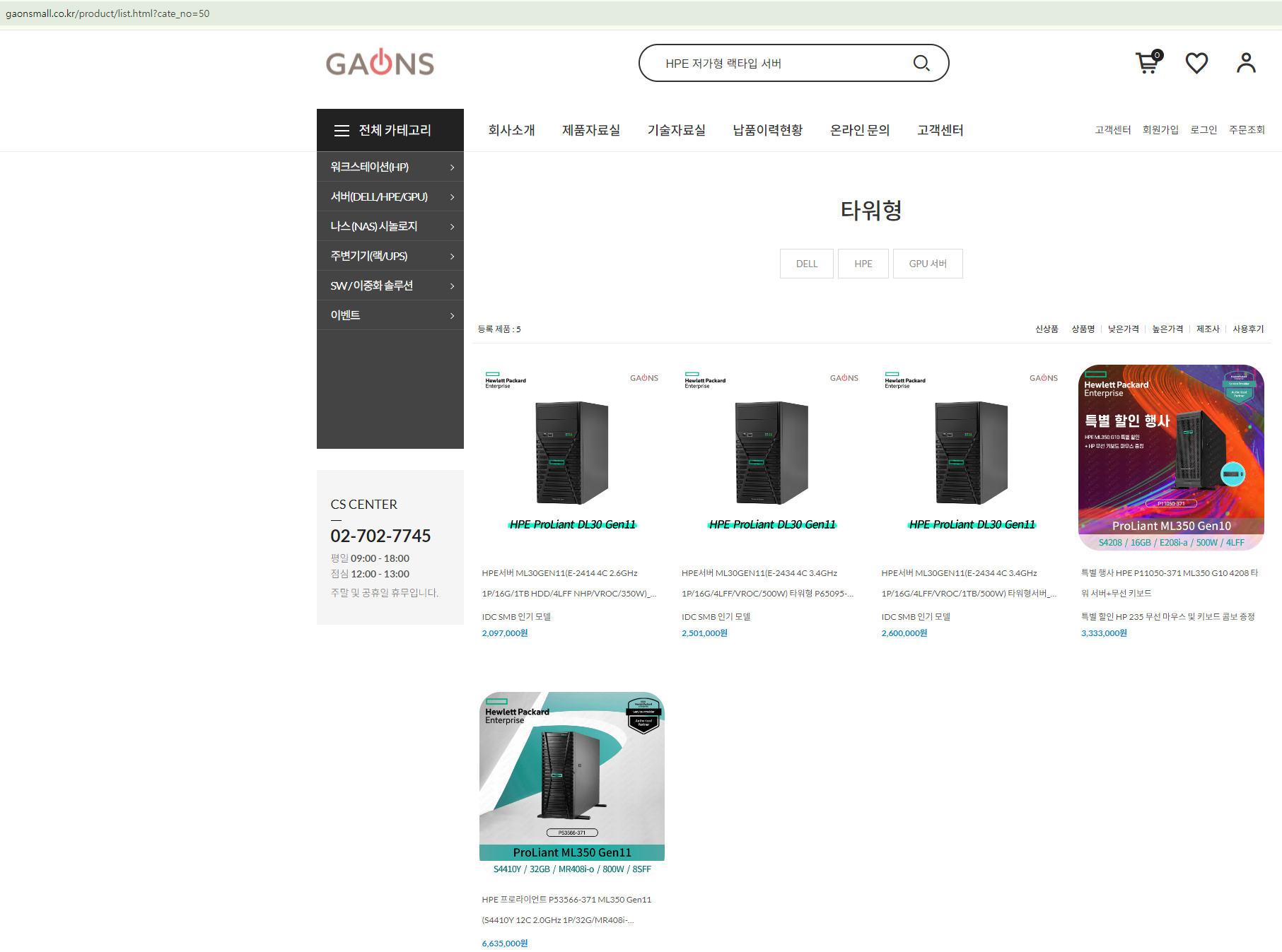This screenshot has width=1282, height=952.
Task: Click the 등록 제품 : 5 count text
Action: pos(499,329)
